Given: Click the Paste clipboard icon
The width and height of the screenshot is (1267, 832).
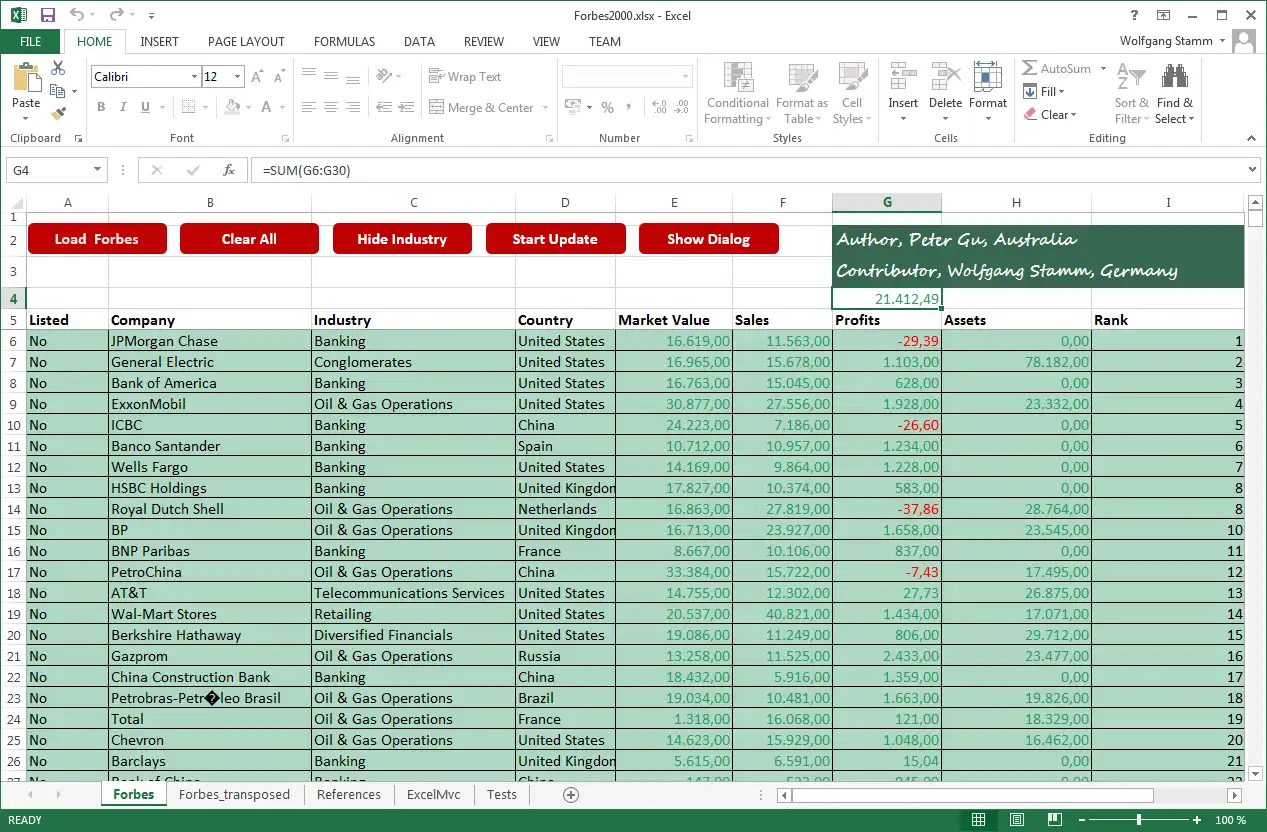Looking at the screenshot, I should click(26, 79).
